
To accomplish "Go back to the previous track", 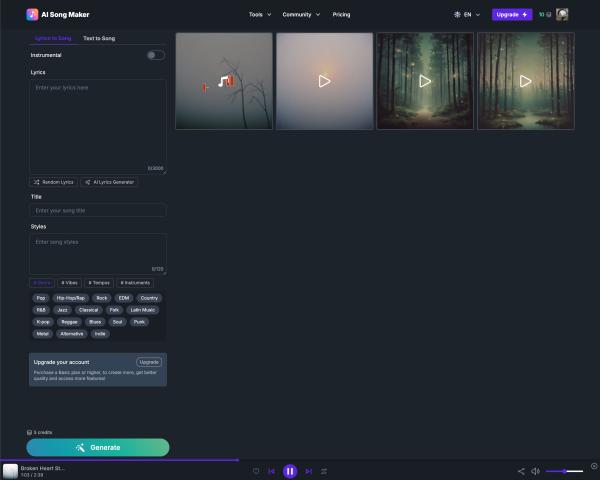I will tap(271, 471).
